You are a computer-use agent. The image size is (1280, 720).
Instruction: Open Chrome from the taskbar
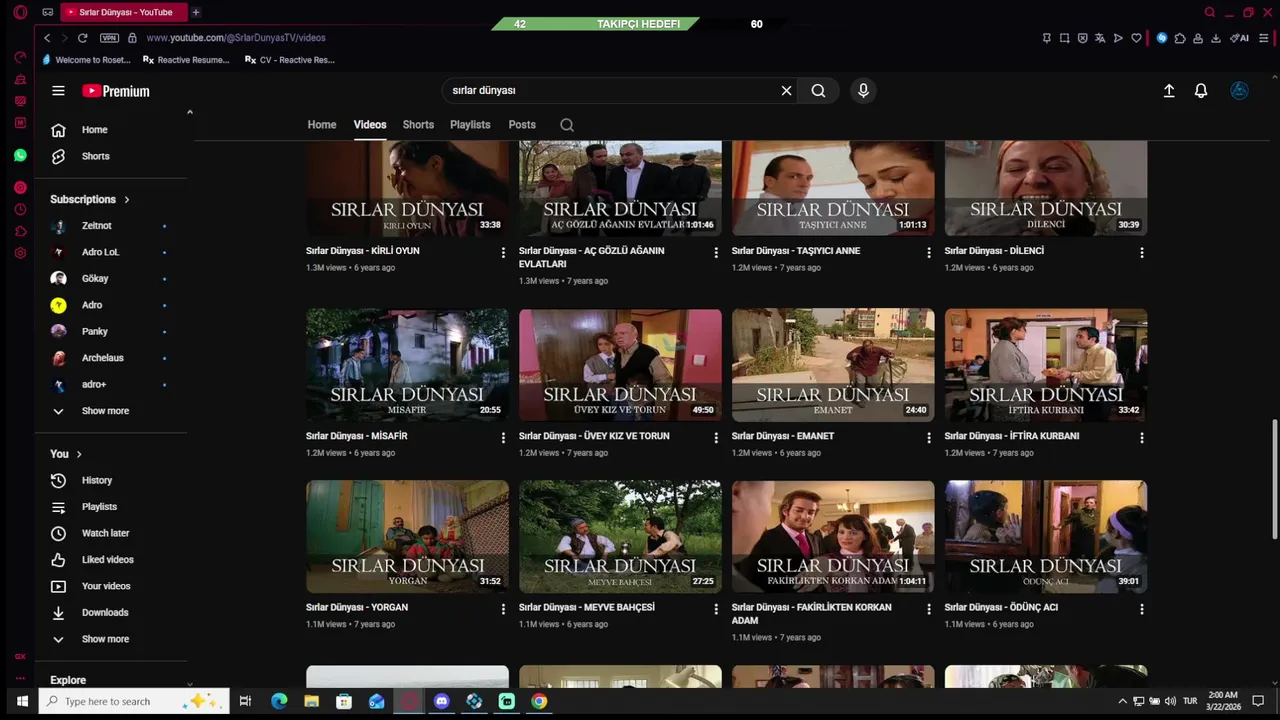pos(539,701)
